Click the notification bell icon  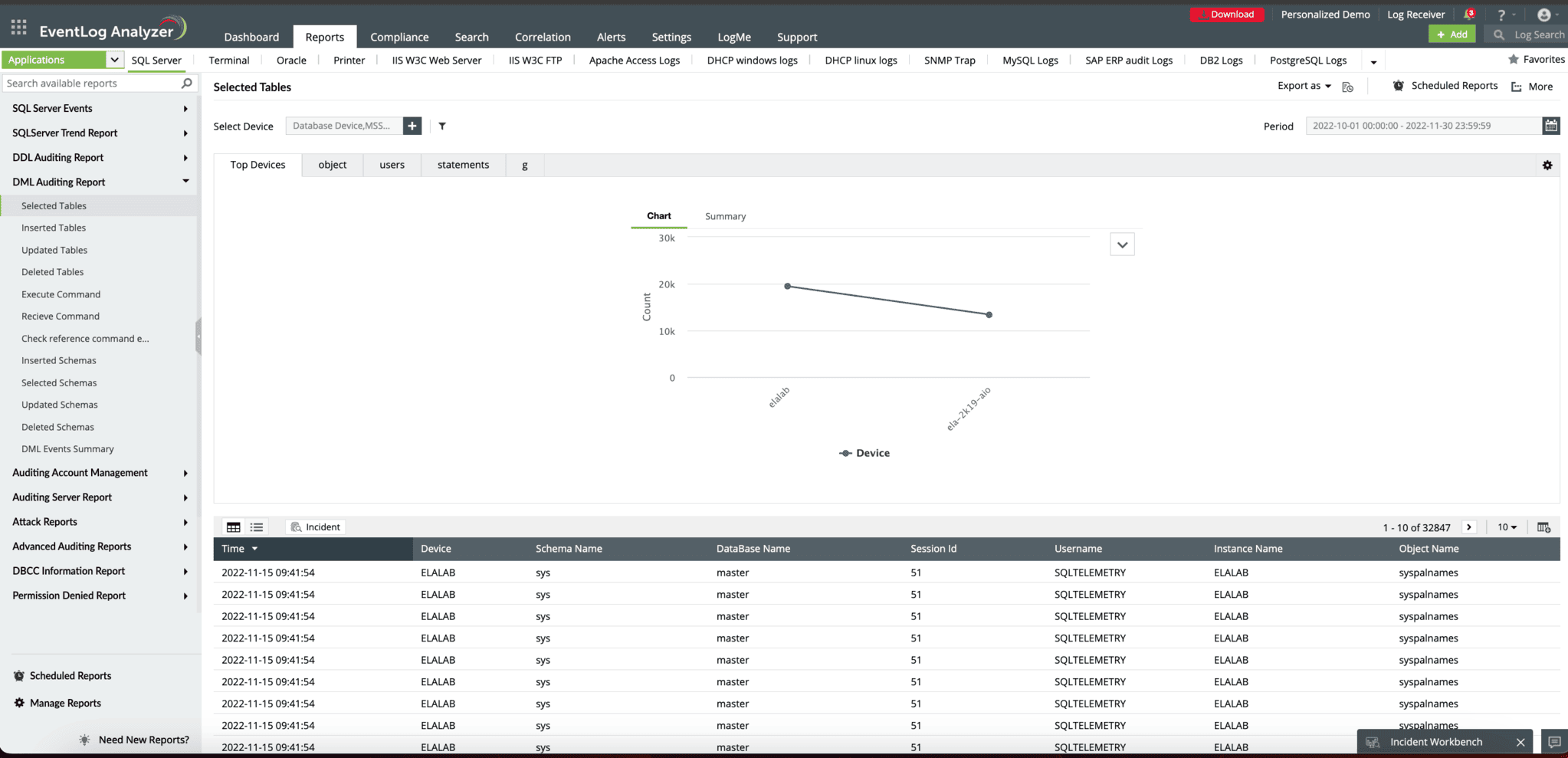[x=1469, y=15]
